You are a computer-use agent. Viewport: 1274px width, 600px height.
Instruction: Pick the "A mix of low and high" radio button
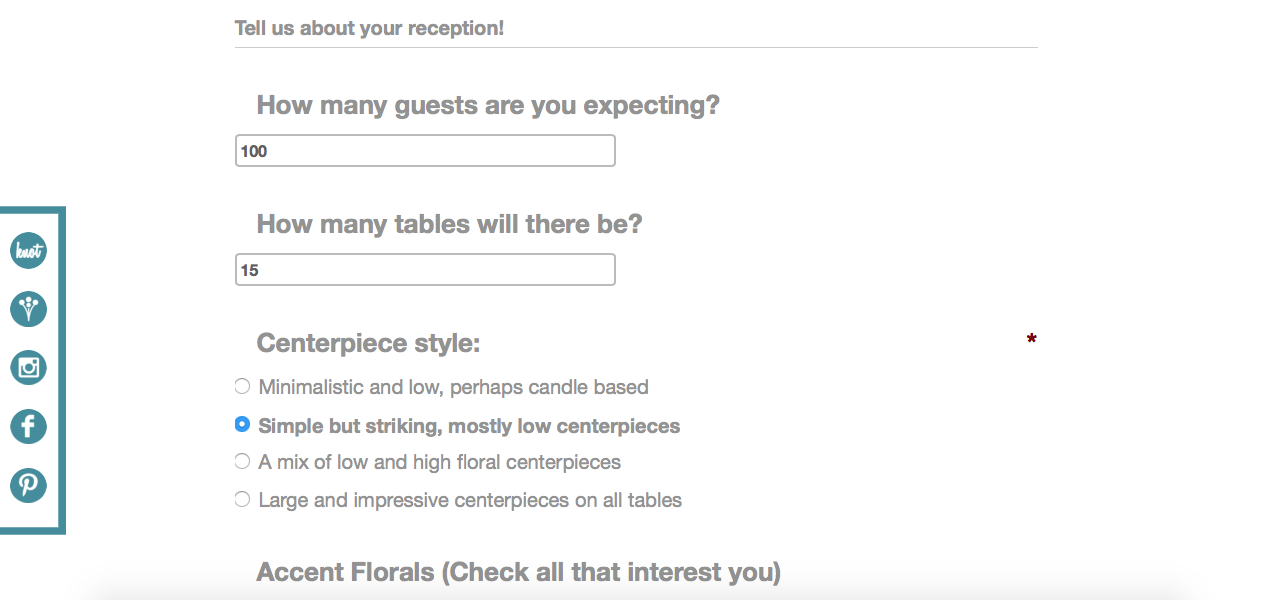tap(242, 461)
